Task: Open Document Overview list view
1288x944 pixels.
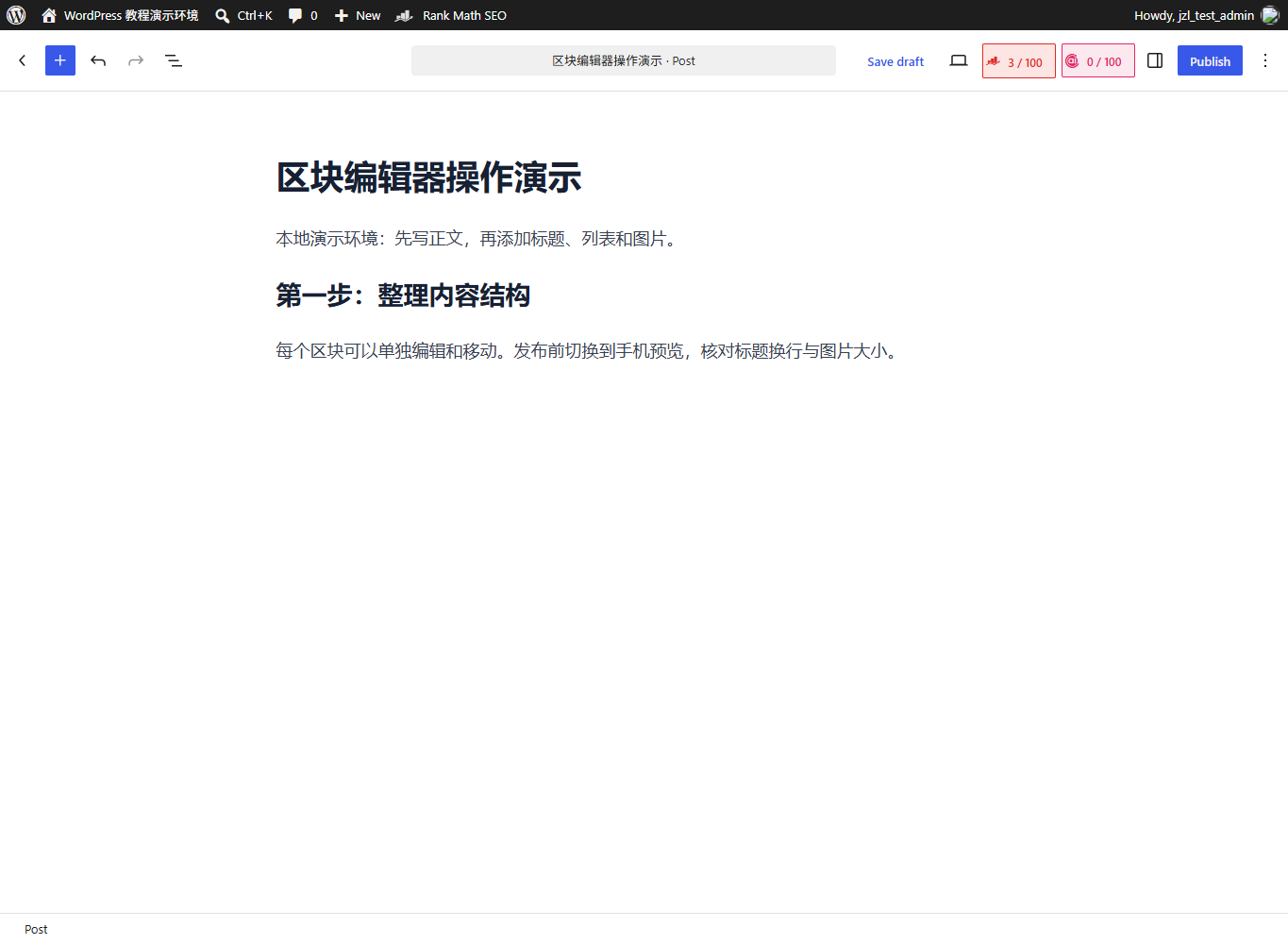Action: click(x=174, y=60)
